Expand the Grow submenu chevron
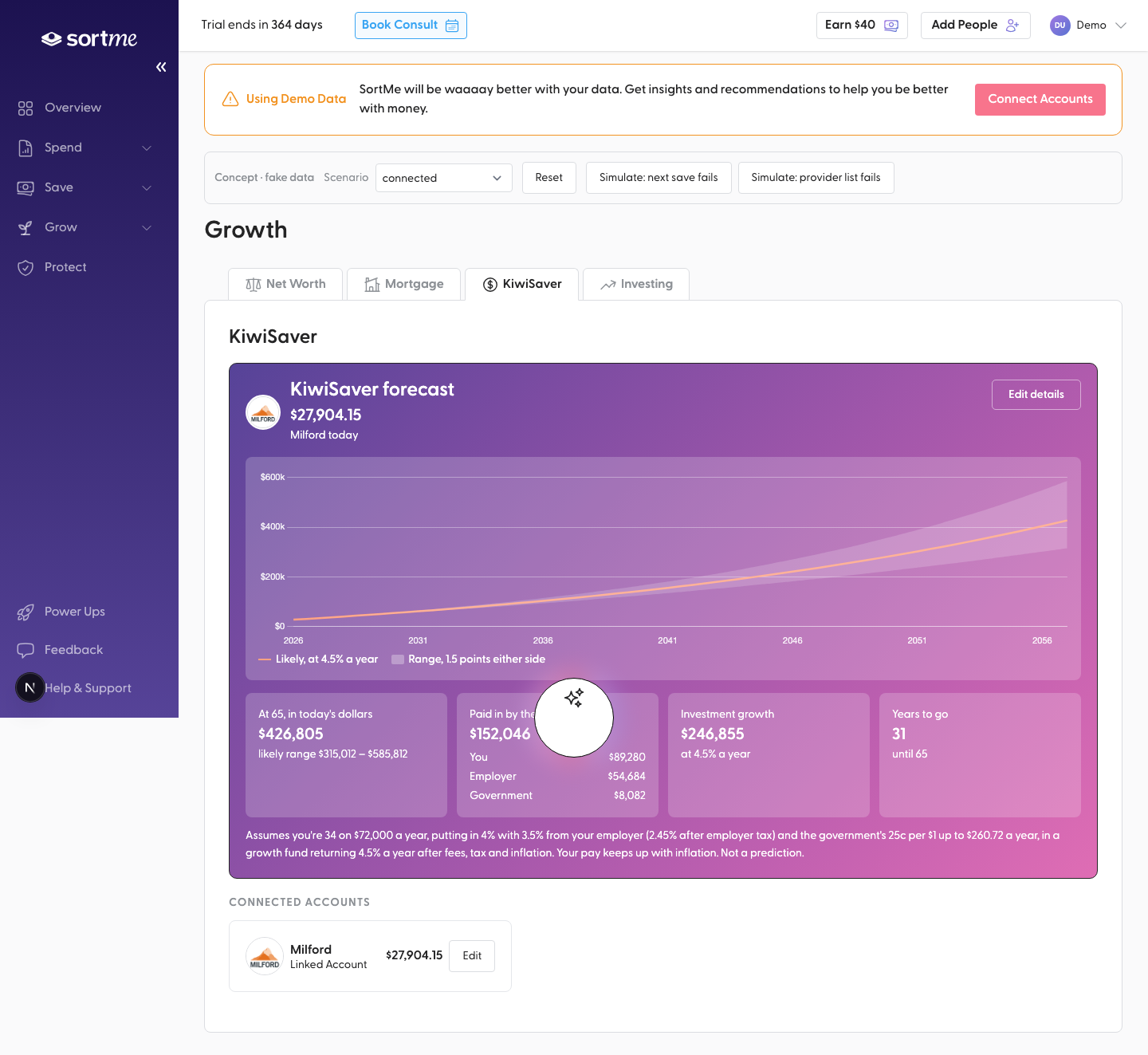Image resolution: width=1148 pixels, height=1055 pixels. coord(147,227)
